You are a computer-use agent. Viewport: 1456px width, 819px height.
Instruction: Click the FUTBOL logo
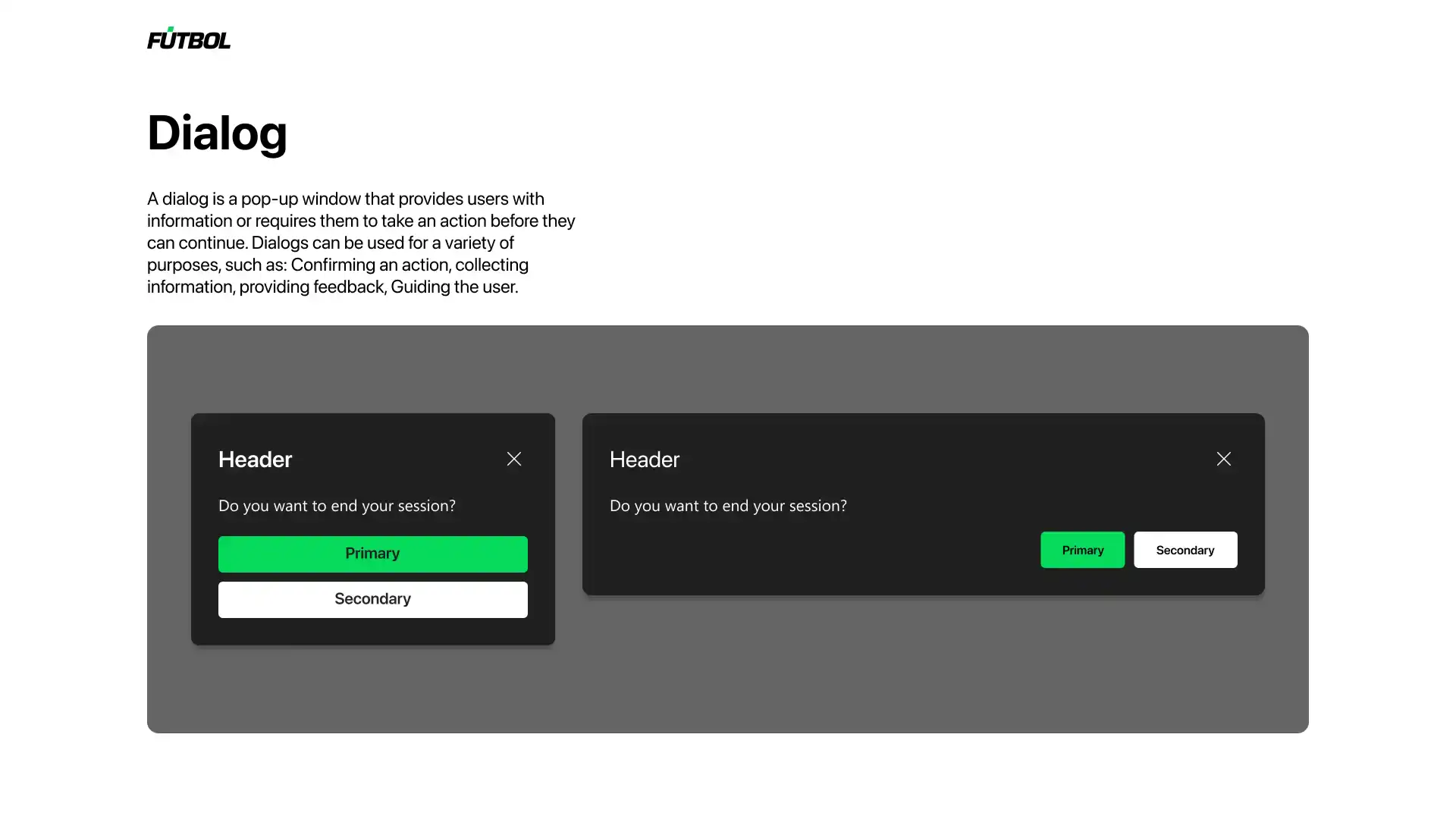[x=188, y=39]
